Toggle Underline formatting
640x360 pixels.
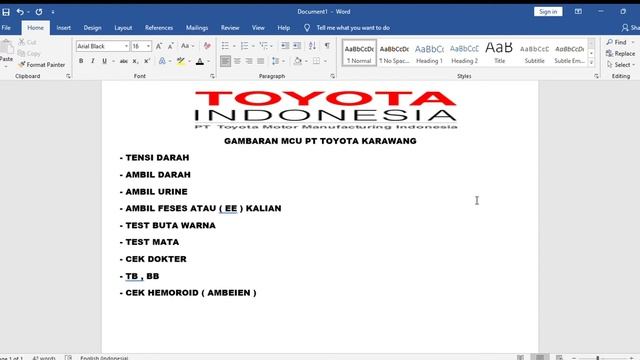pos(104,61)
